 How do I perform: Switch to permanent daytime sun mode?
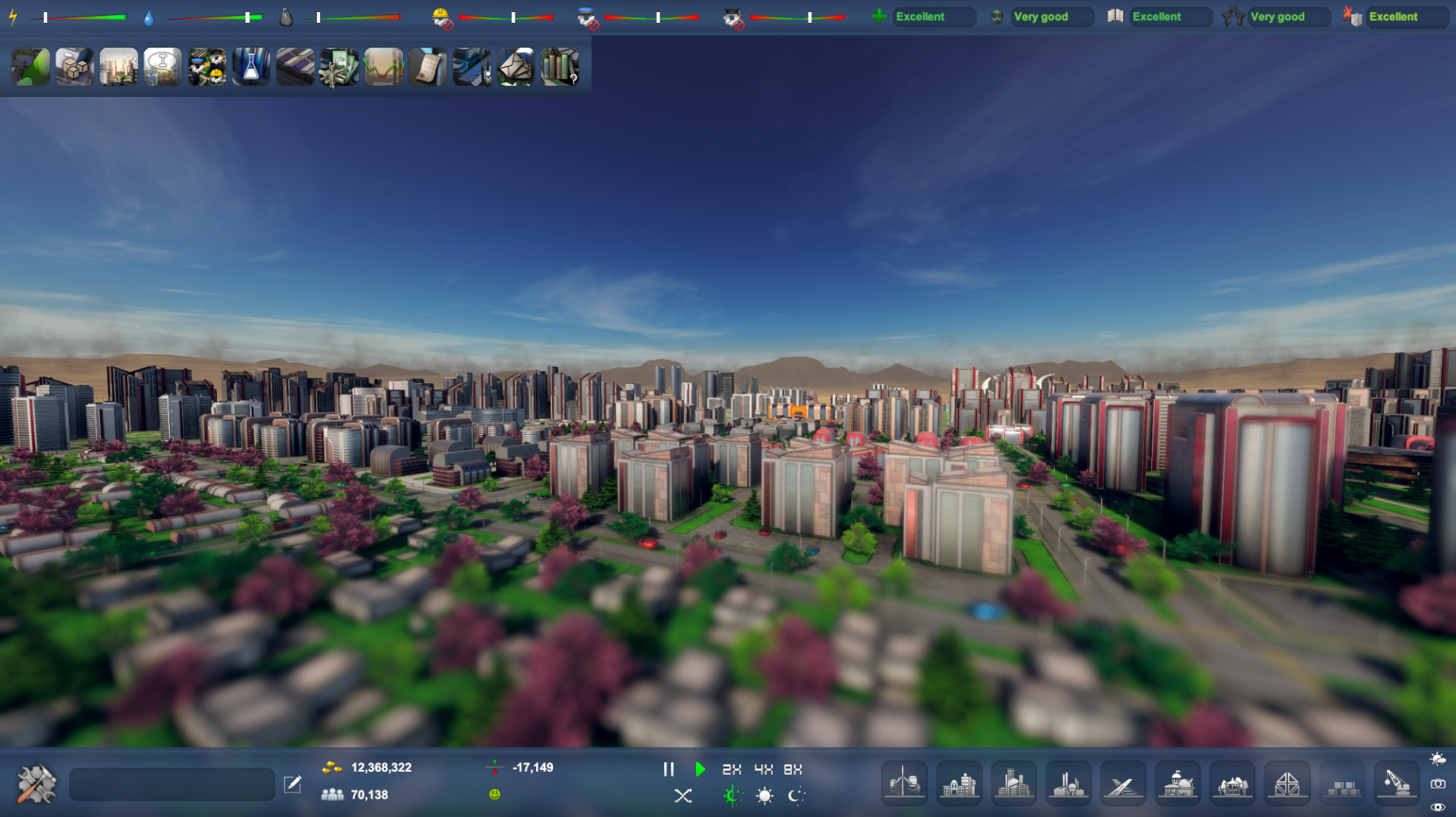765,796
